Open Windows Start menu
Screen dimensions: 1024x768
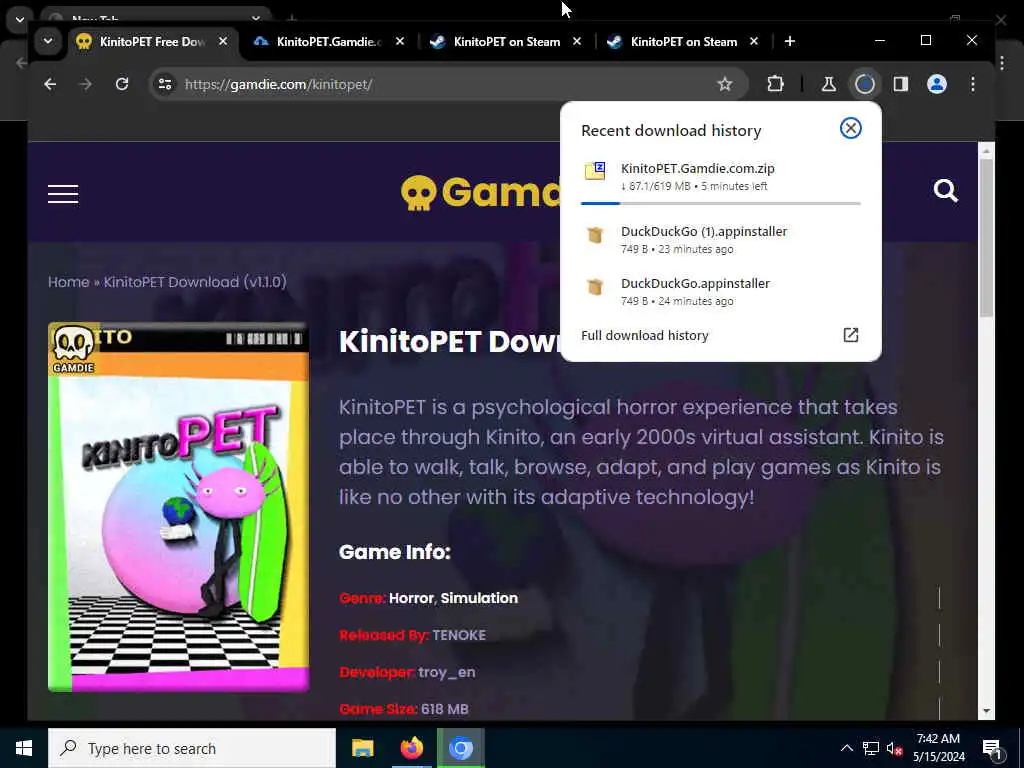[x=24, y=748]
